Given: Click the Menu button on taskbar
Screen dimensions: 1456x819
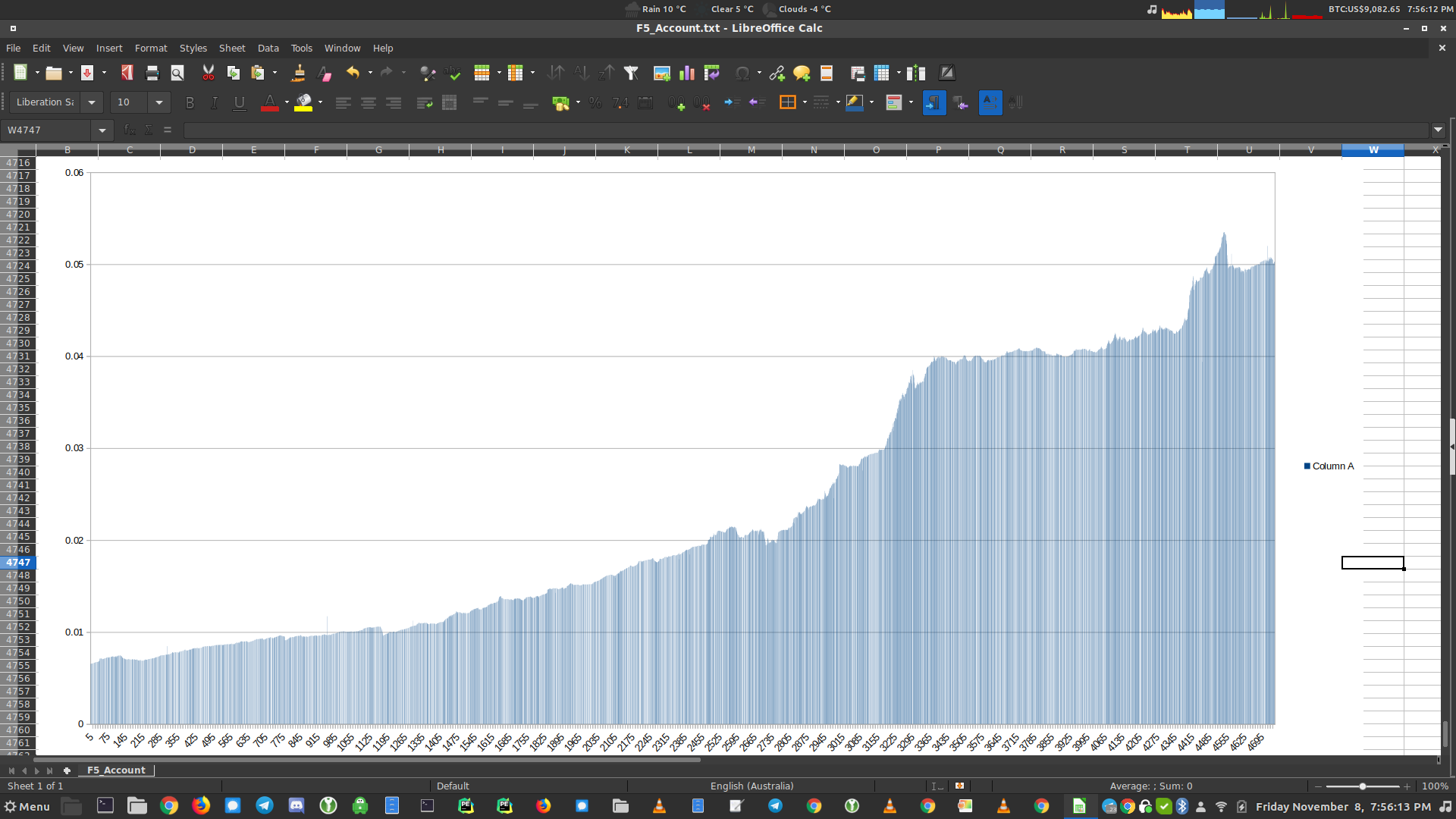Looking at the screenshot, I should pyautogui.click(x=27, y=806).
